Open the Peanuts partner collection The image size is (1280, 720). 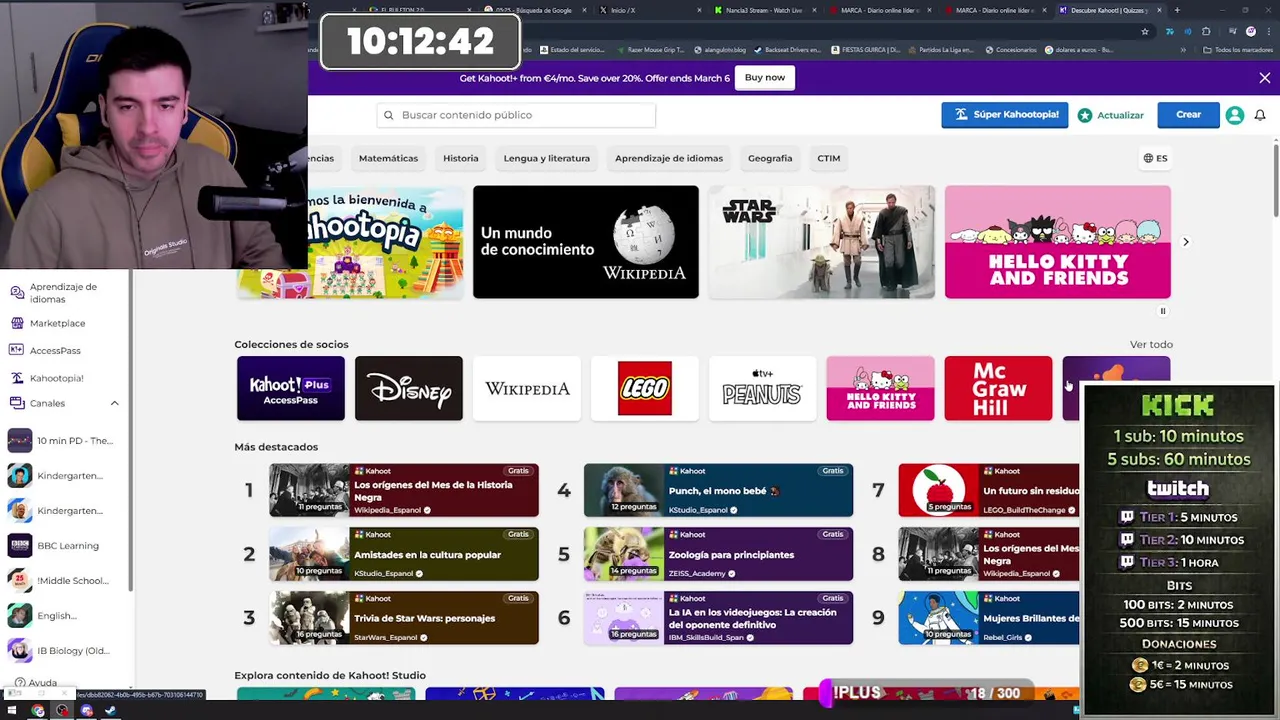point(763,388)
